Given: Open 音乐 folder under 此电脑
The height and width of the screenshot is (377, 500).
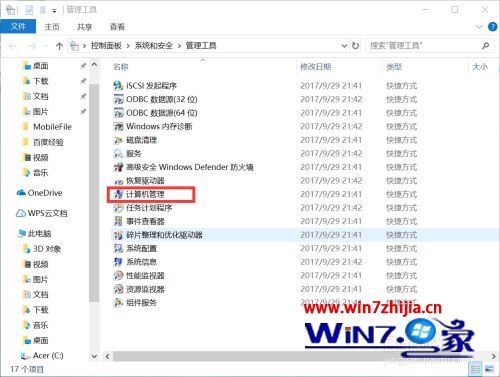Looking at the screenshot, I should click(x=35, y=325).
